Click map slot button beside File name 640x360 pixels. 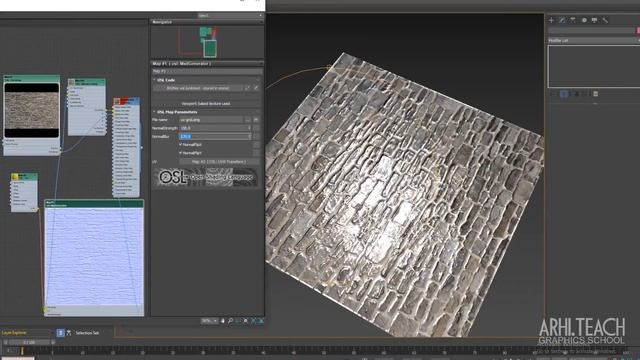point(256,120)
